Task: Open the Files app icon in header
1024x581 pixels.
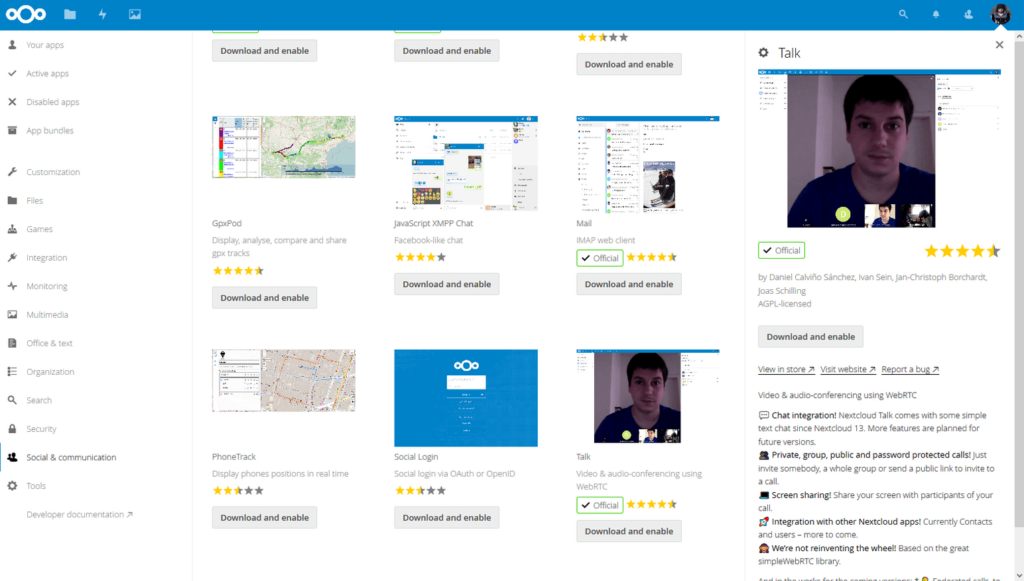Action: (70, 14)
